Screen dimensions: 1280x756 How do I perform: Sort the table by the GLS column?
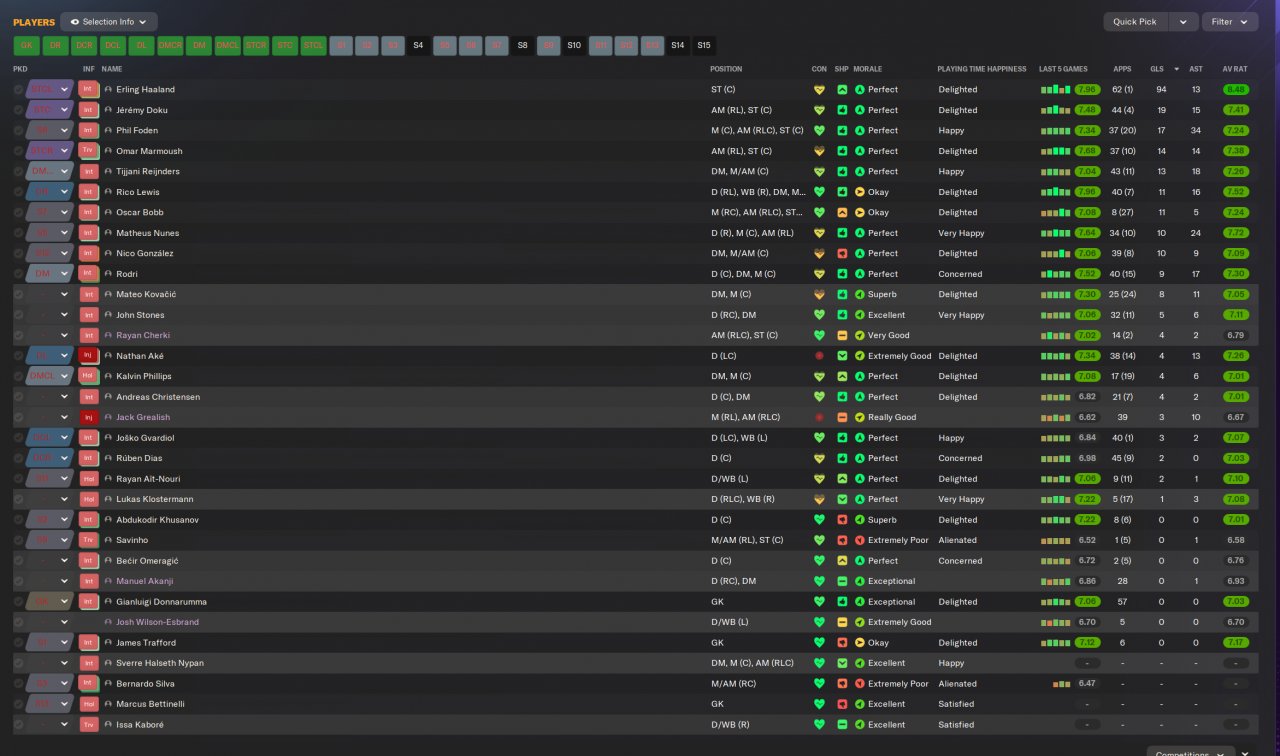1156,69
